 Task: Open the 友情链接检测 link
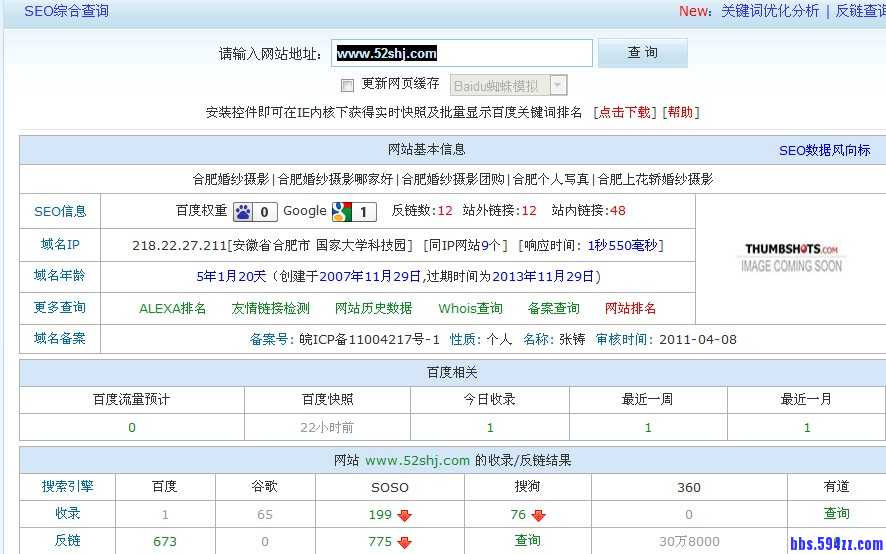[270, 308]
